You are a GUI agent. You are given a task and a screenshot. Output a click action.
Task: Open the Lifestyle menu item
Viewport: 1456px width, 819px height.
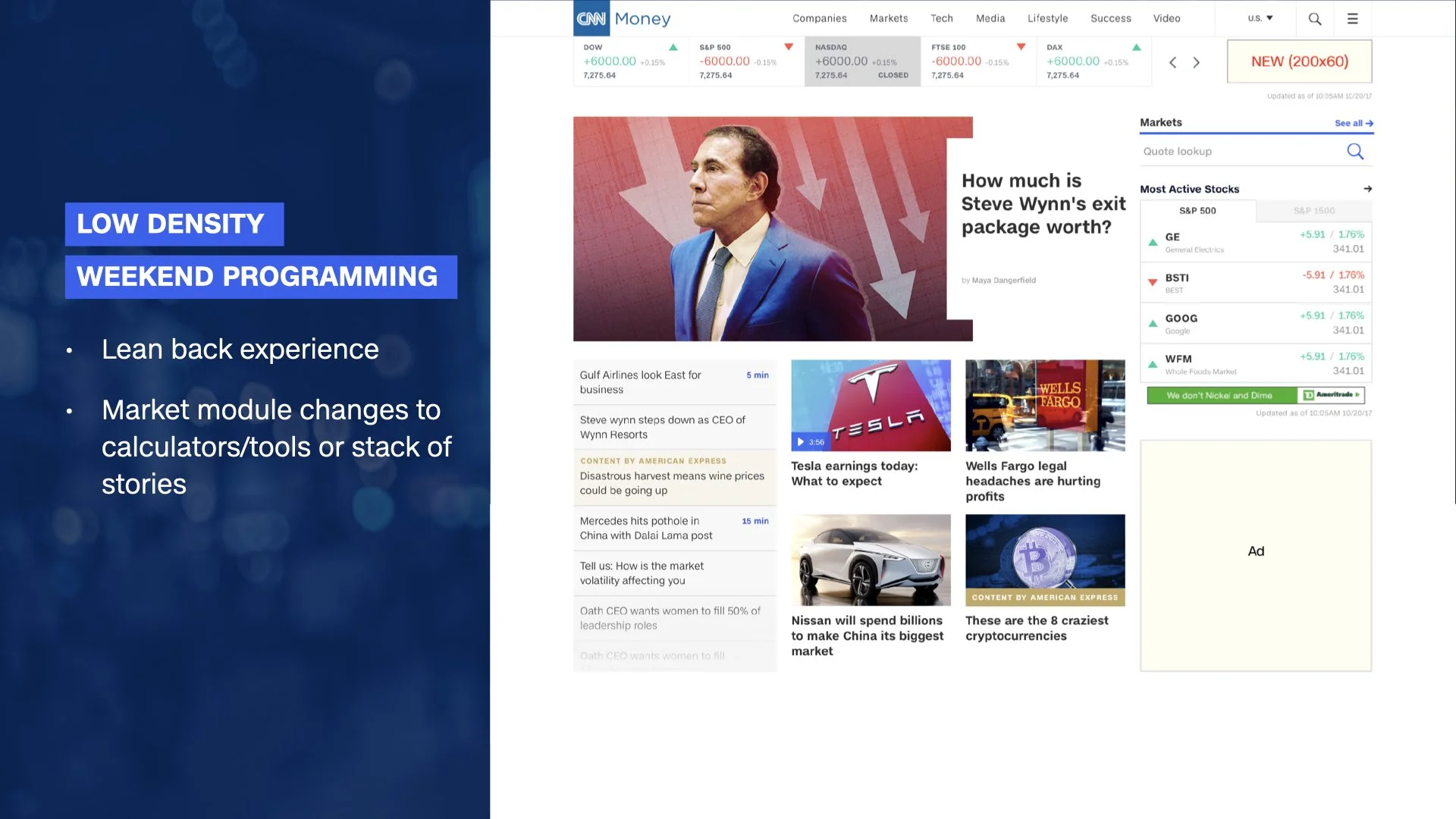1047,18
